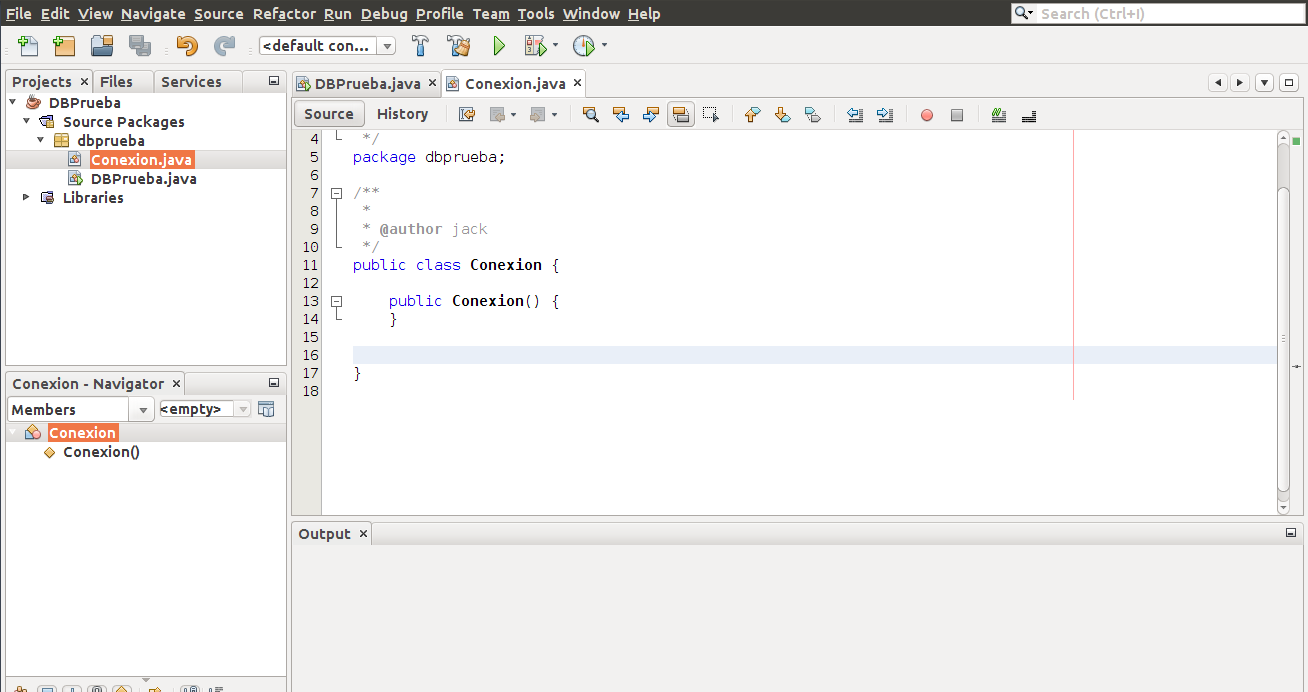Shift the current line right
Image resolution: width=1308 pixels, height=692 pixels.
[x=884, y=114]
